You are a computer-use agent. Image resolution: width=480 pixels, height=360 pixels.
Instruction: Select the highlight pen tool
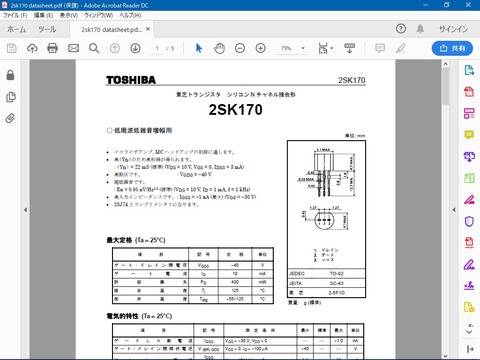(401, 48)
